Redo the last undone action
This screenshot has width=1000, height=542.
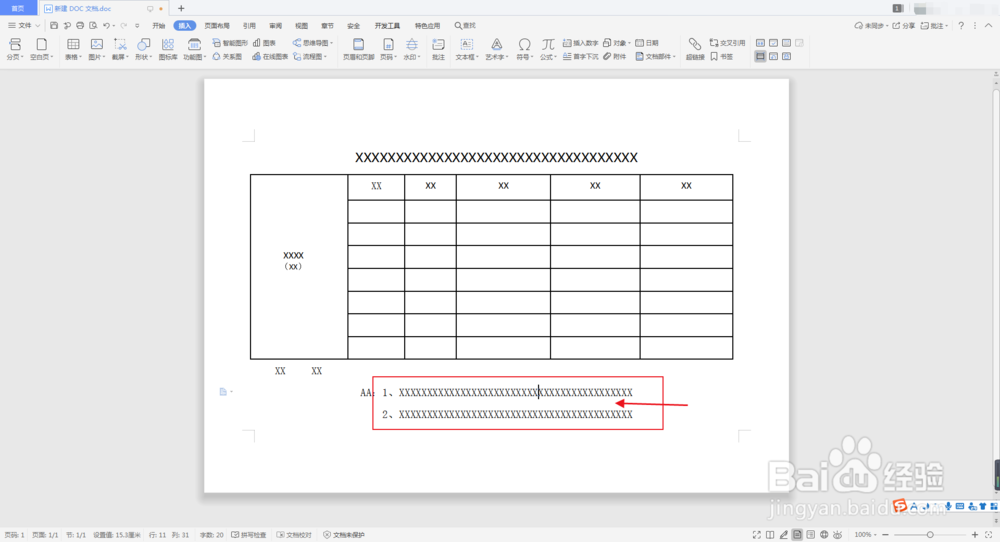tap(124, 26)
